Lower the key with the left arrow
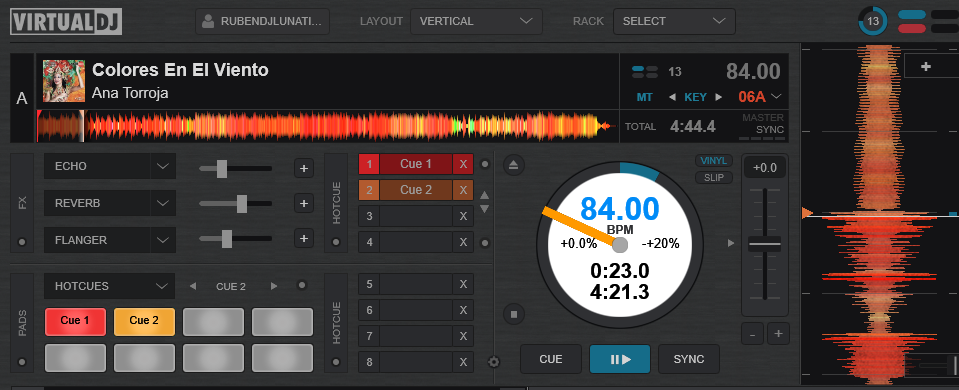The image size is (959, 390). click(x=673, y=97)
